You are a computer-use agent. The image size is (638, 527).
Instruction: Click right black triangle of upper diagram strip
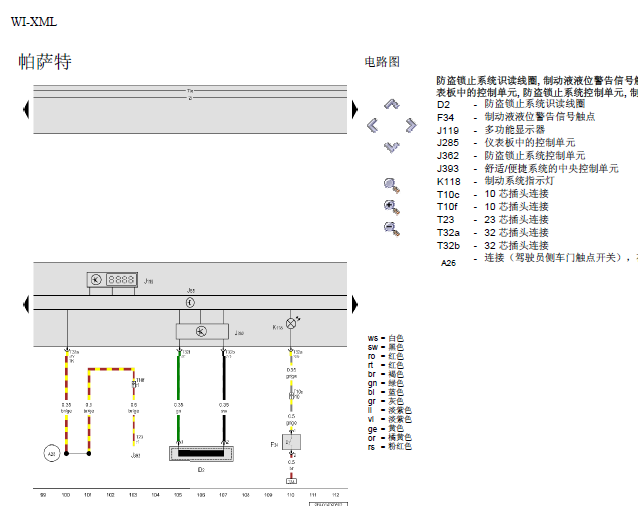(355, 109)
